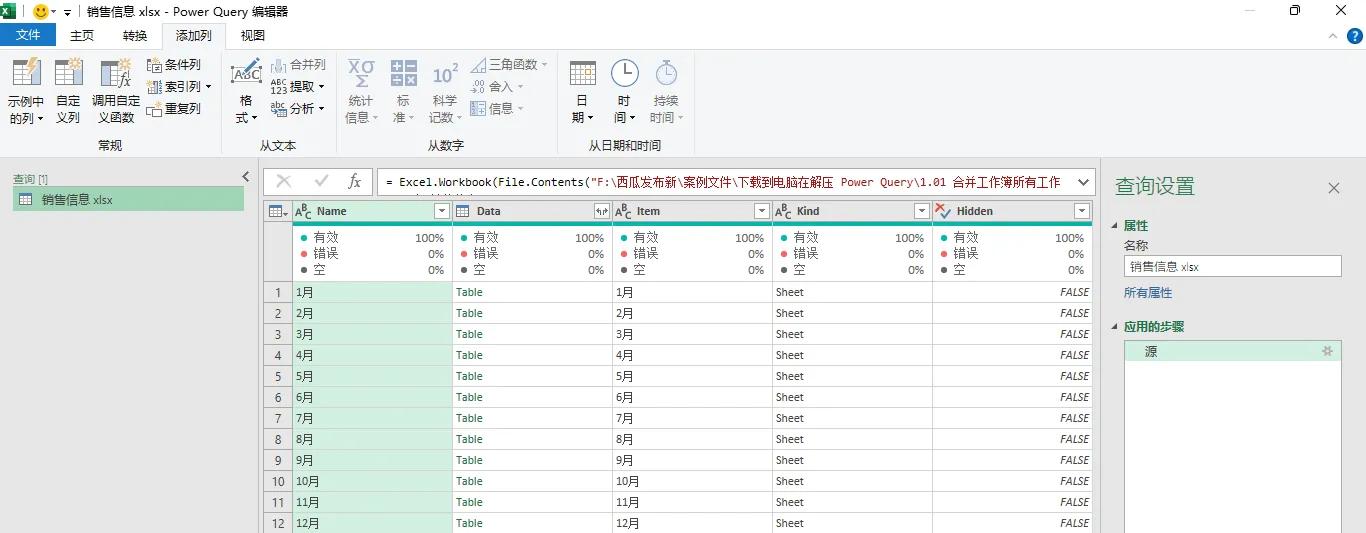Open the 持续时间 duration menu

[x=666, y=91]
